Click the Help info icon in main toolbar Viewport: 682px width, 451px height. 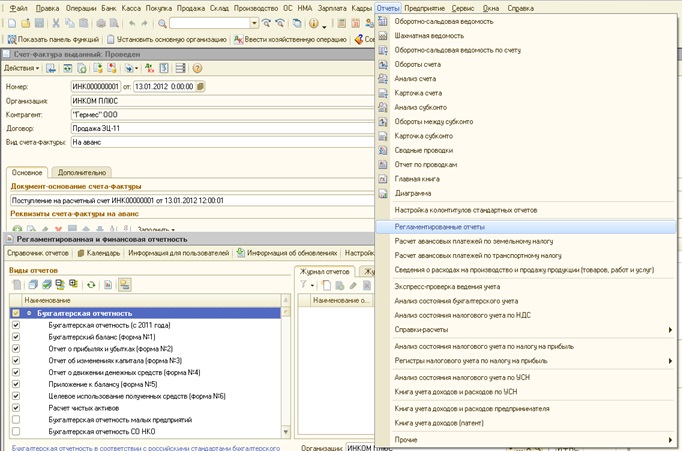[x=314, y=23]
